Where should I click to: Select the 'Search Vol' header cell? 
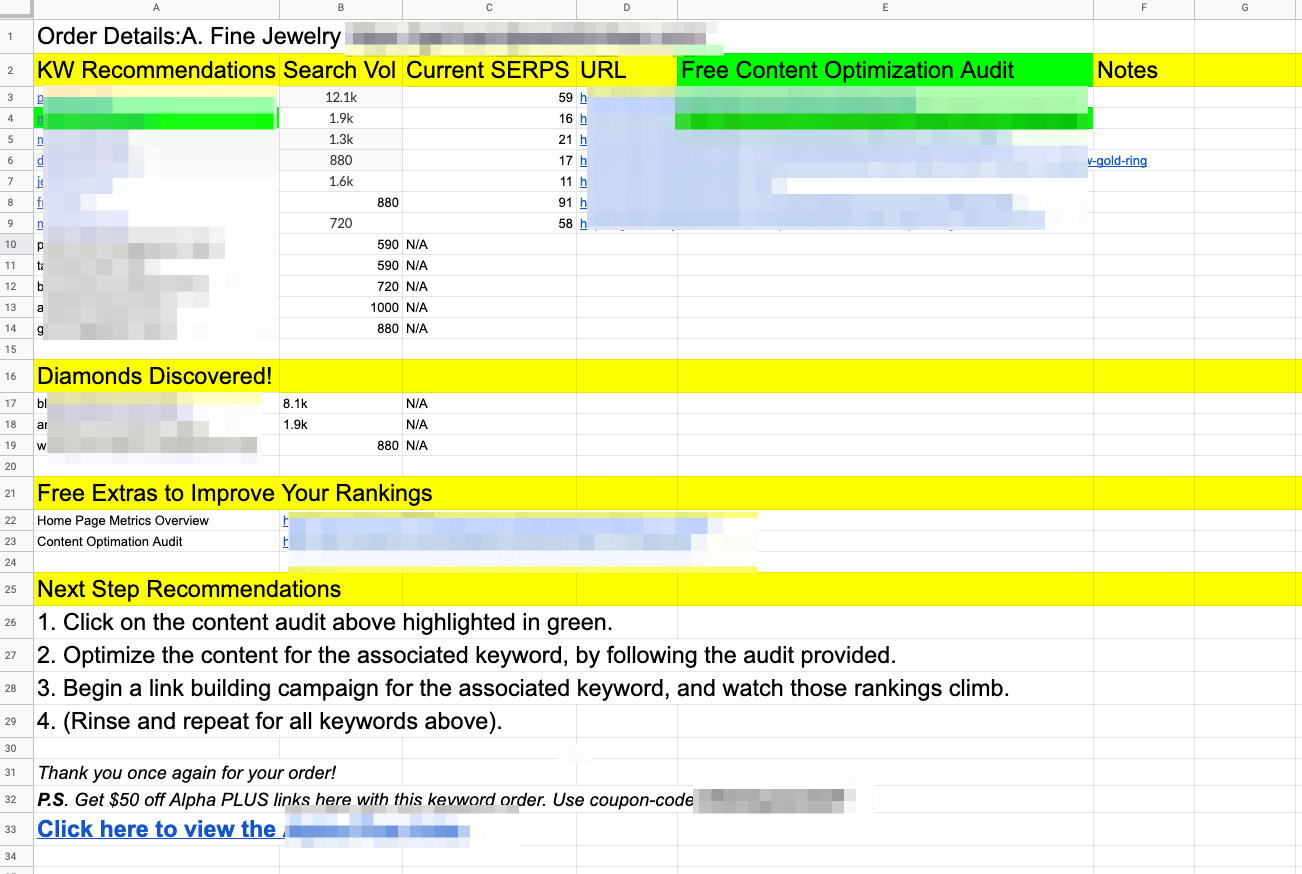tap(340, 71)
